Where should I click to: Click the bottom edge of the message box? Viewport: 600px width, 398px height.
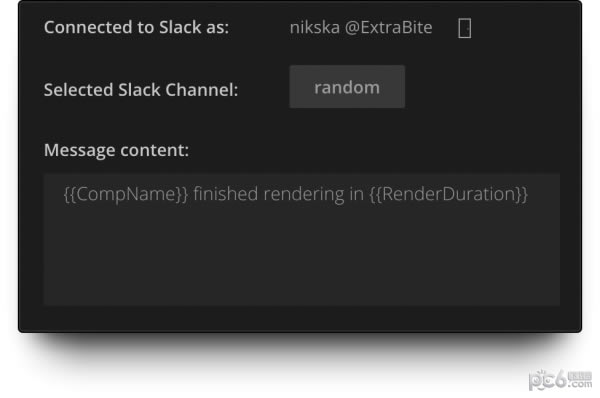(302, 305)
